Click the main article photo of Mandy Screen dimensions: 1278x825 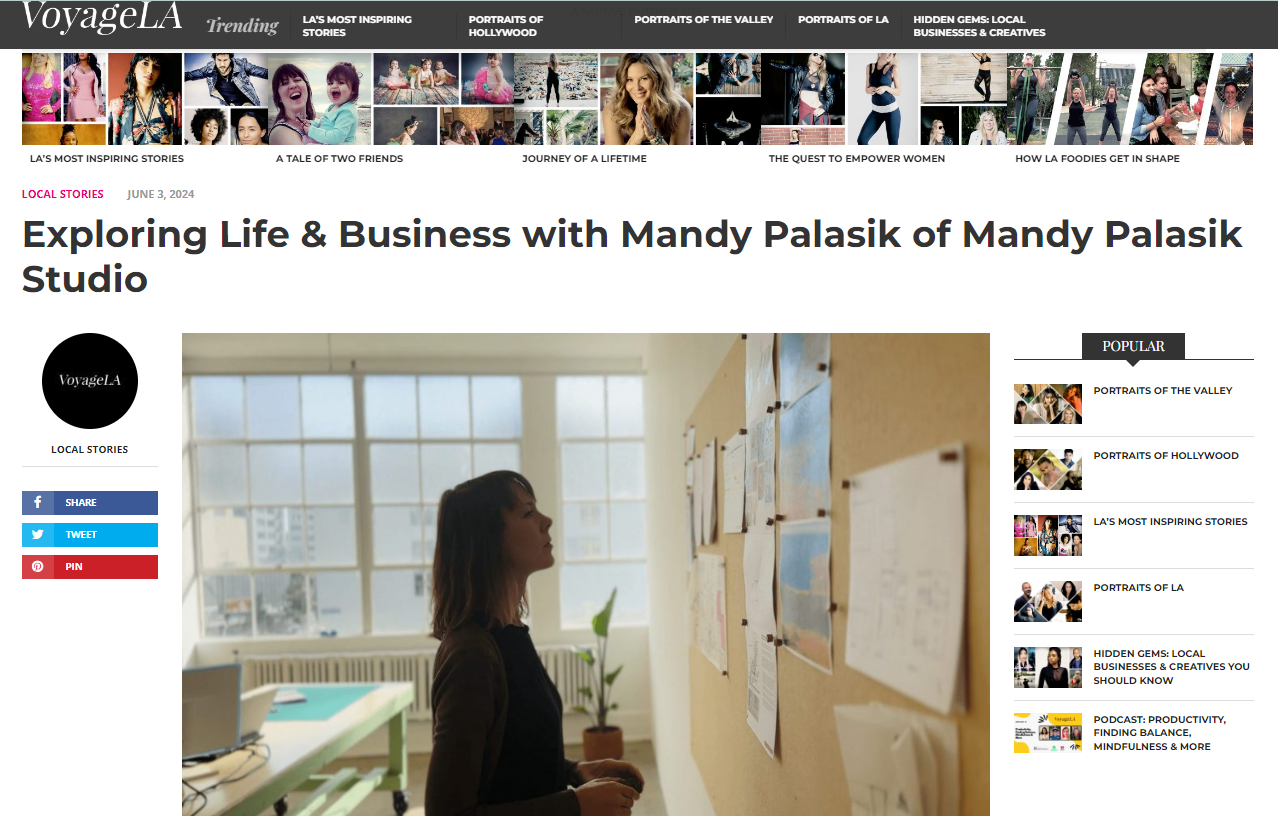tap(586, 574)
